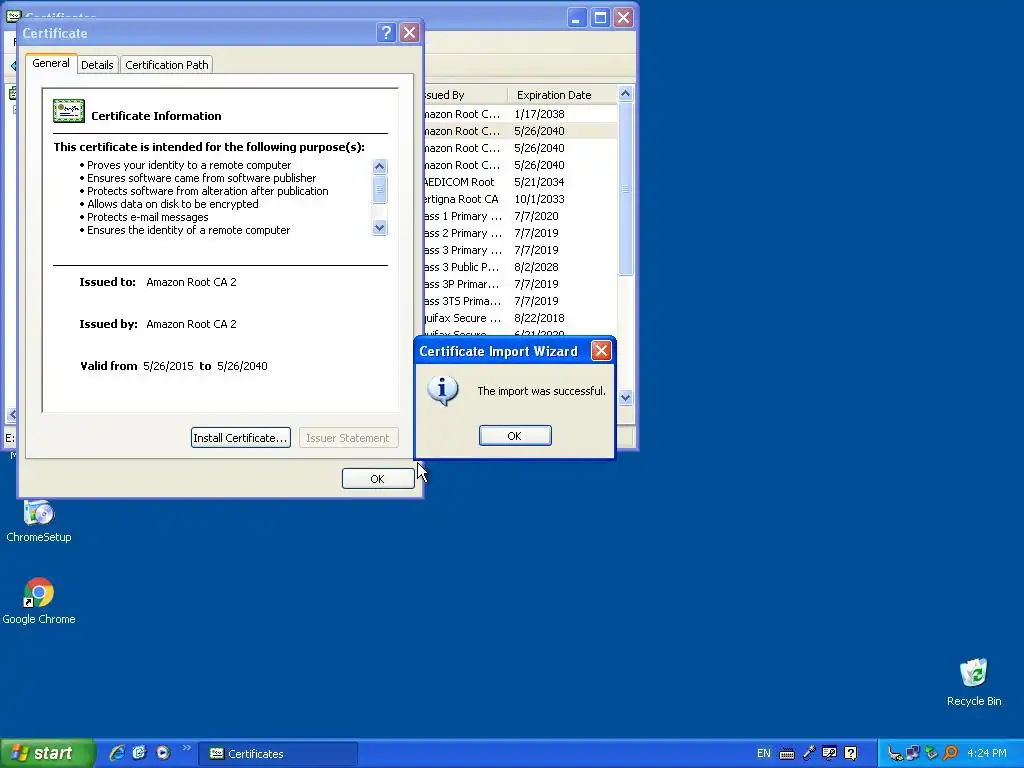The image size is (1024, 768).
Task: Select the Class 1 Primary row expiring 7/7/2020
Action: coord(519,216)
